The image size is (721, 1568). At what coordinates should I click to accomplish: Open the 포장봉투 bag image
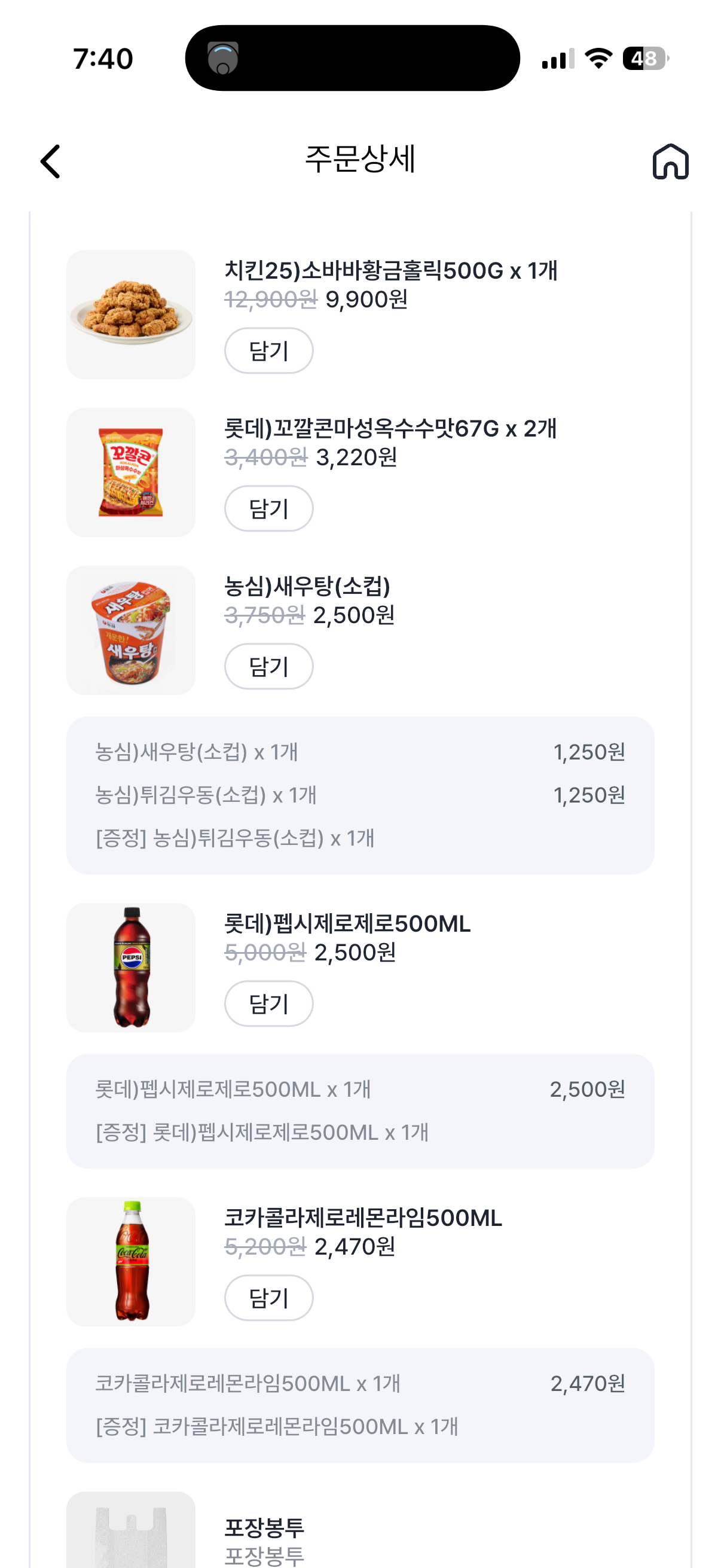click(x=131, y=1530)
